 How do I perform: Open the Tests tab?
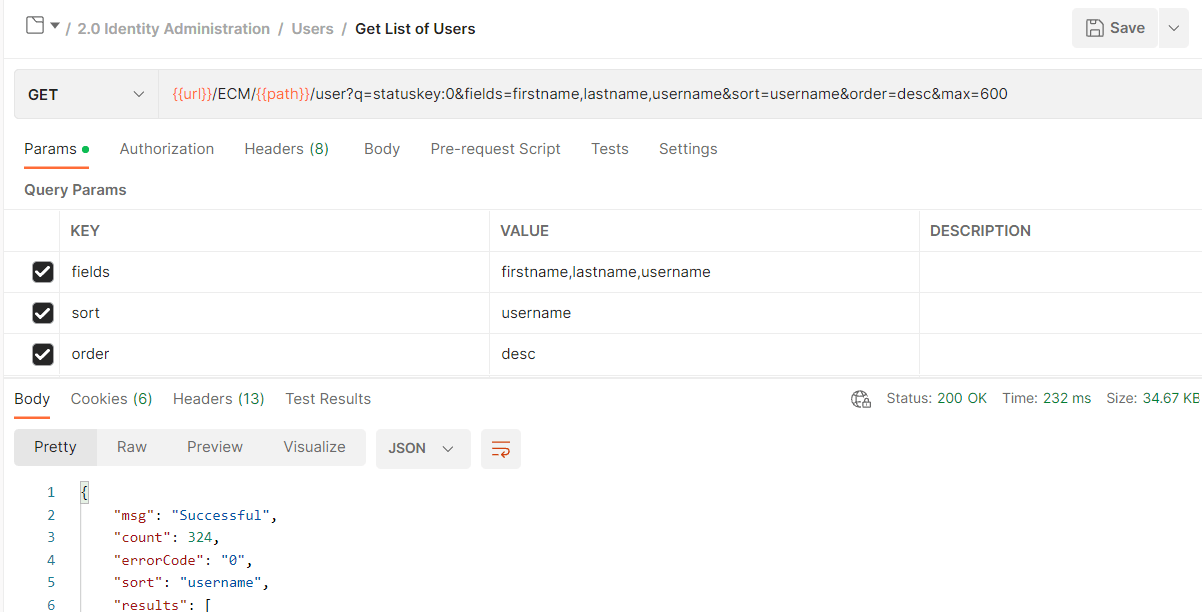610,148
